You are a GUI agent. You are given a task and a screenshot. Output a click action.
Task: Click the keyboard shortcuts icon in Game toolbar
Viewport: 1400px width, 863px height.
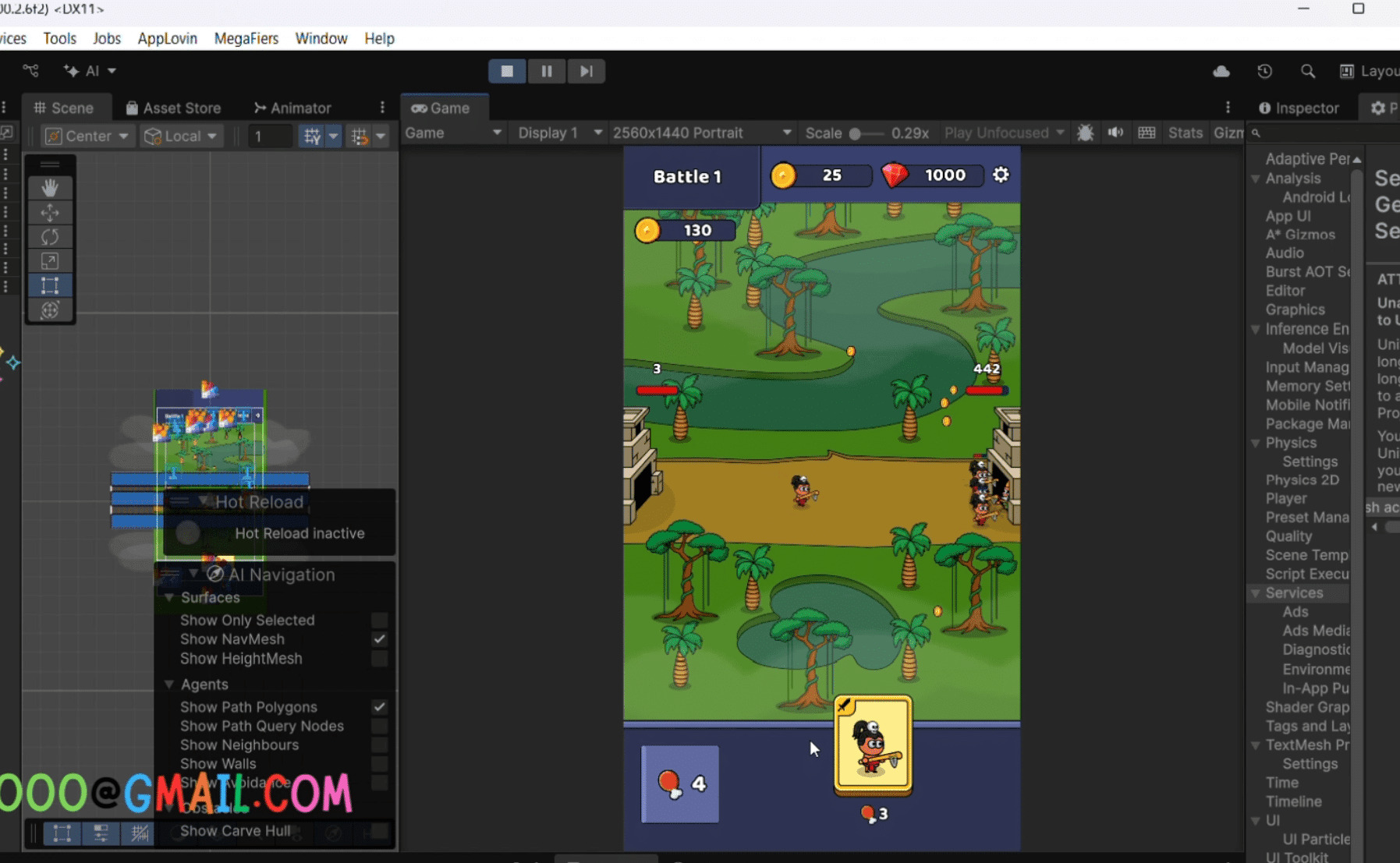(1147, 133)
